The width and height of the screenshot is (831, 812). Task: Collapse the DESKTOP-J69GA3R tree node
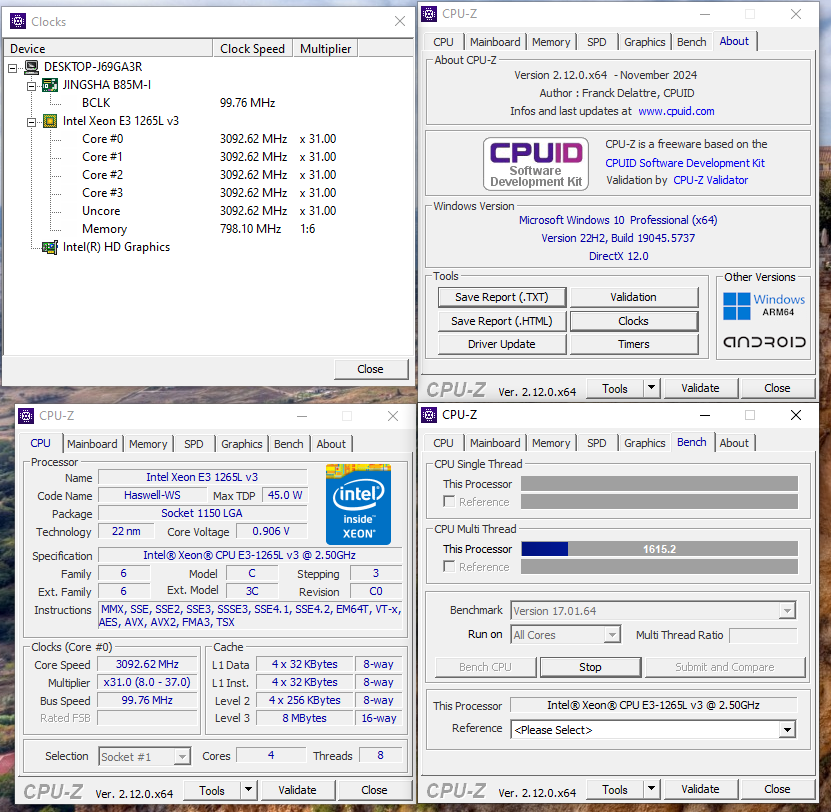click(x=13, y=68)
